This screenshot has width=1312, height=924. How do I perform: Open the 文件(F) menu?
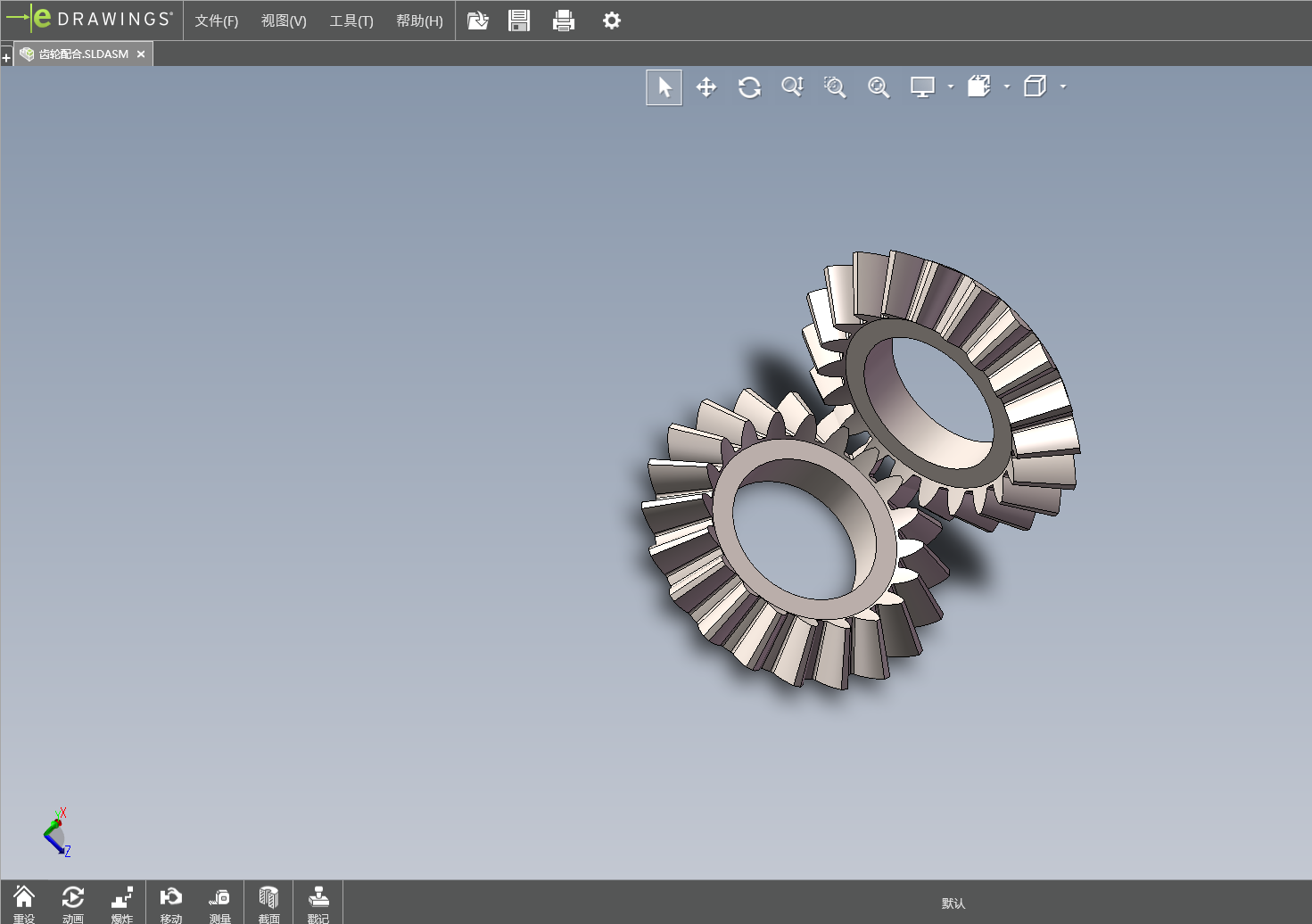(x=217, y=21)
